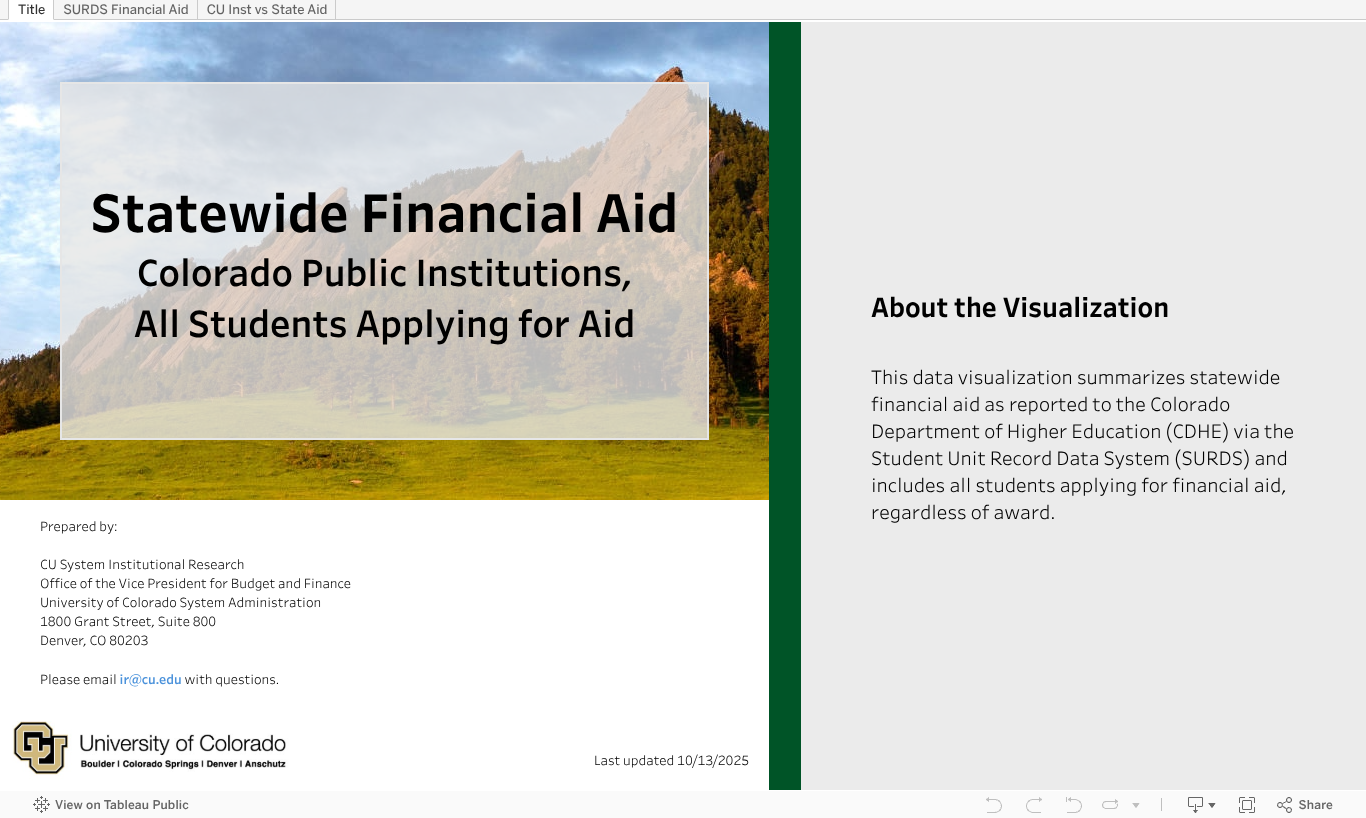Image resolution: width=1366 pixels, height=818 pixels.
Task: Open the View on Tableau Public link text
Action: [121, 805]
